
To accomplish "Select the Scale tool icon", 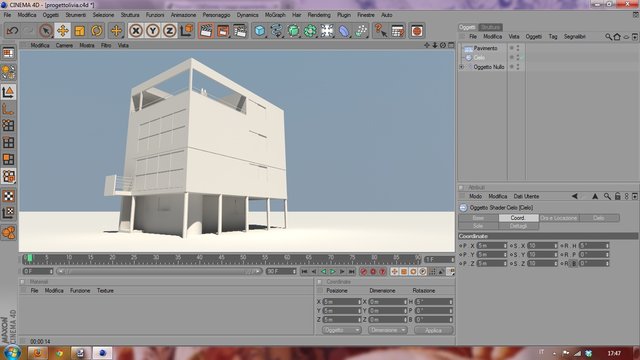I will click(80, 31).
